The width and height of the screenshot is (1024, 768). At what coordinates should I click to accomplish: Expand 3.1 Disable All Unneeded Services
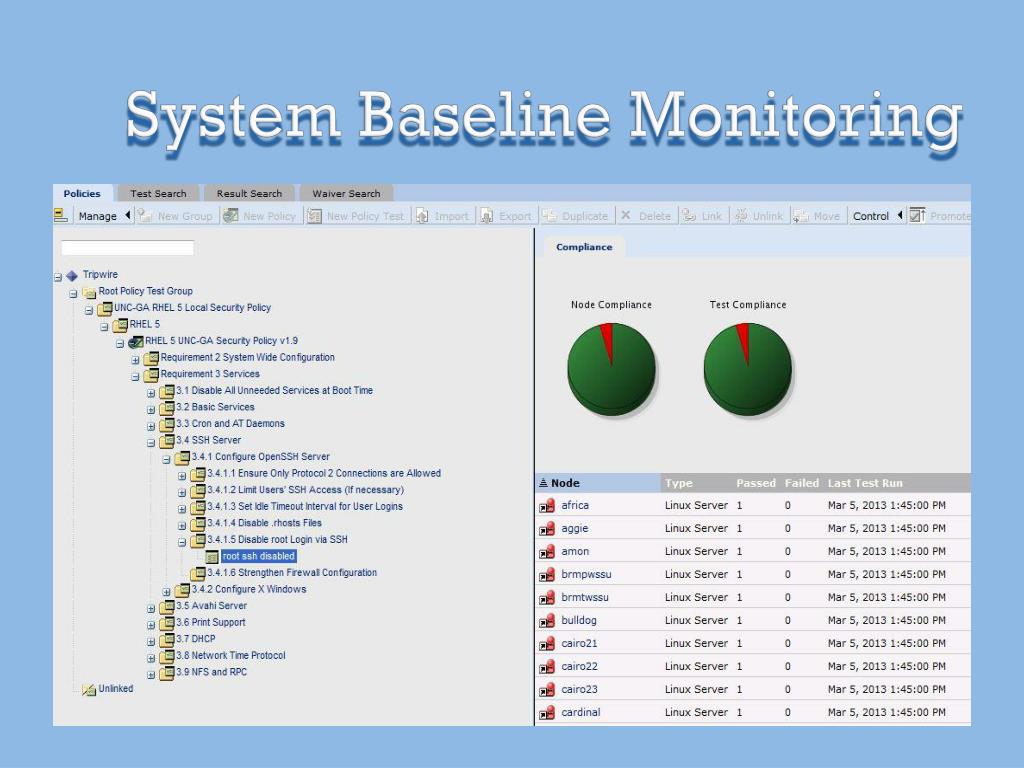pos(151,393)
